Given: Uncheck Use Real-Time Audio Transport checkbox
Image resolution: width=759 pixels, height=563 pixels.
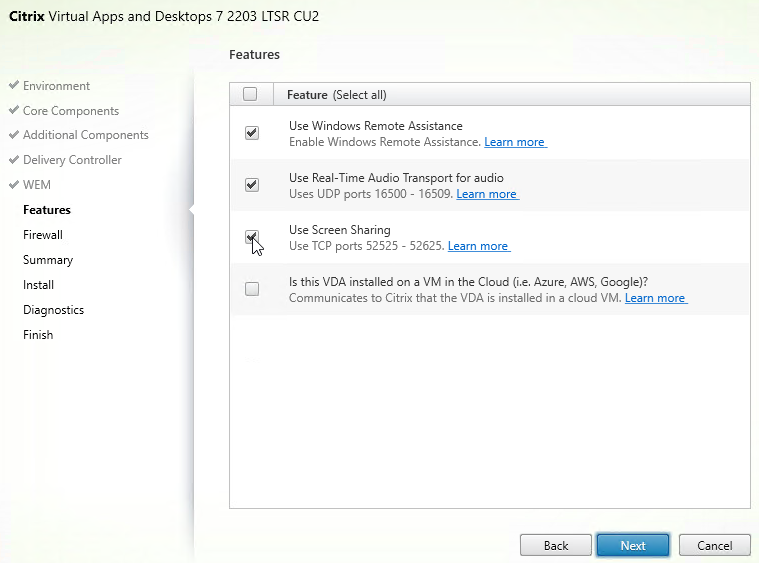Looking at the screenshot, I should click(252, 184).
